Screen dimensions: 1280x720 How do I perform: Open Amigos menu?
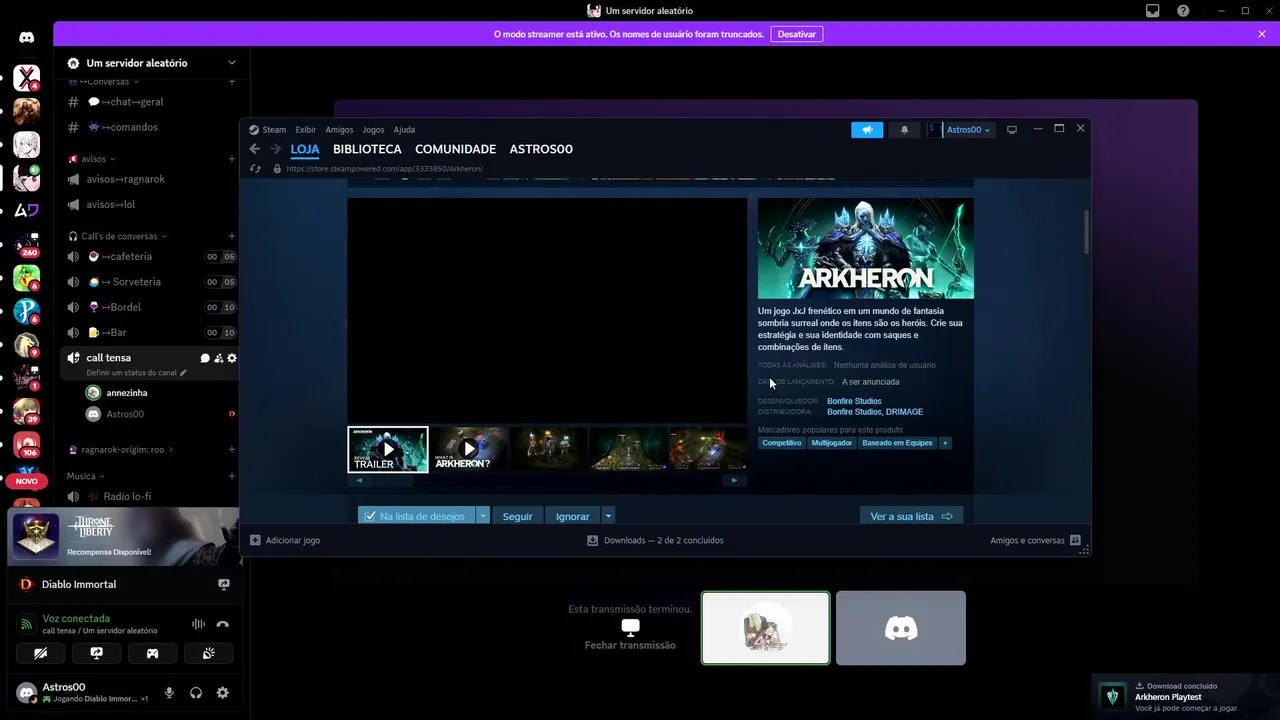[x=339, y=130]
